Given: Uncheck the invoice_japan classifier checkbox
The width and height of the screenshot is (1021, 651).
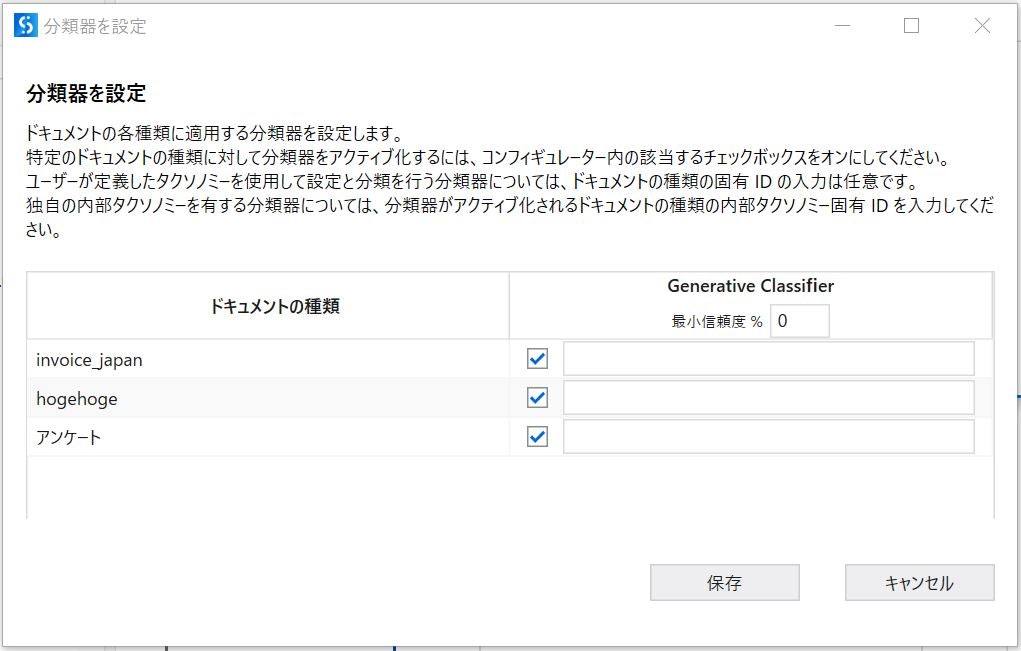Looking at the screenshot, I should pyautogui.click(x=536, y=357).
